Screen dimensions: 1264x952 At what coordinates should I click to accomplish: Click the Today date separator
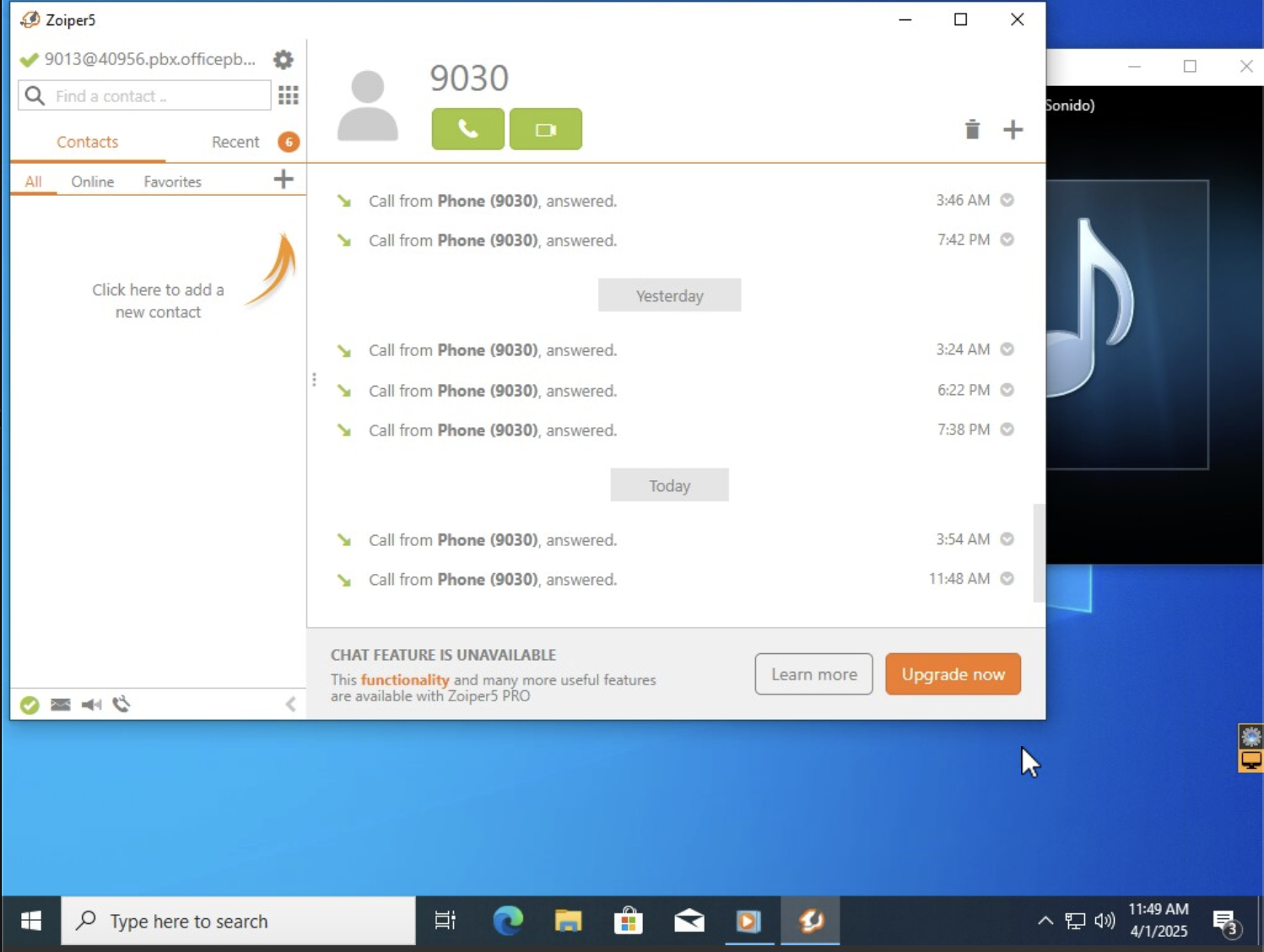click(670, 485)
